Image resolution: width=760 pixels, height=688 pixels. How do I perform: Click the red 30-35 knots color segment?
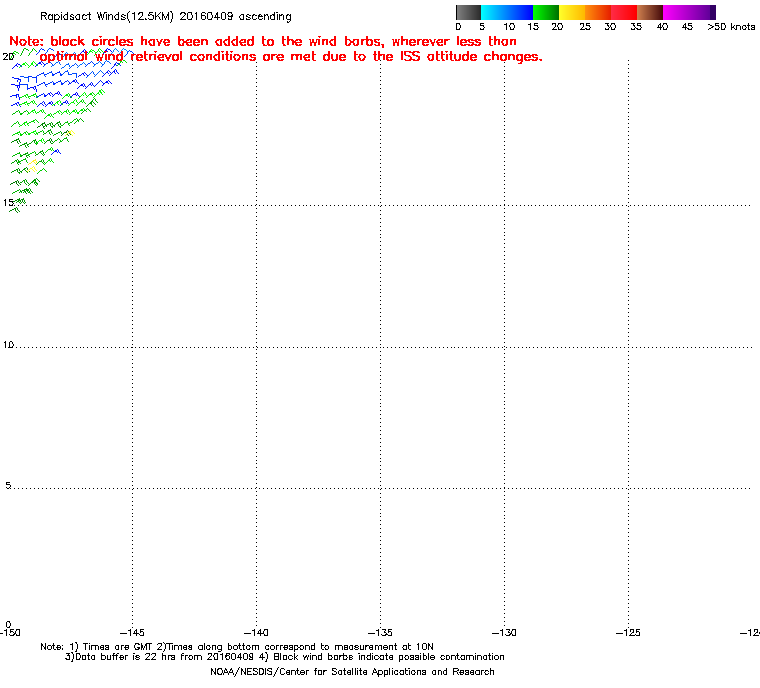tap(624, 12)
